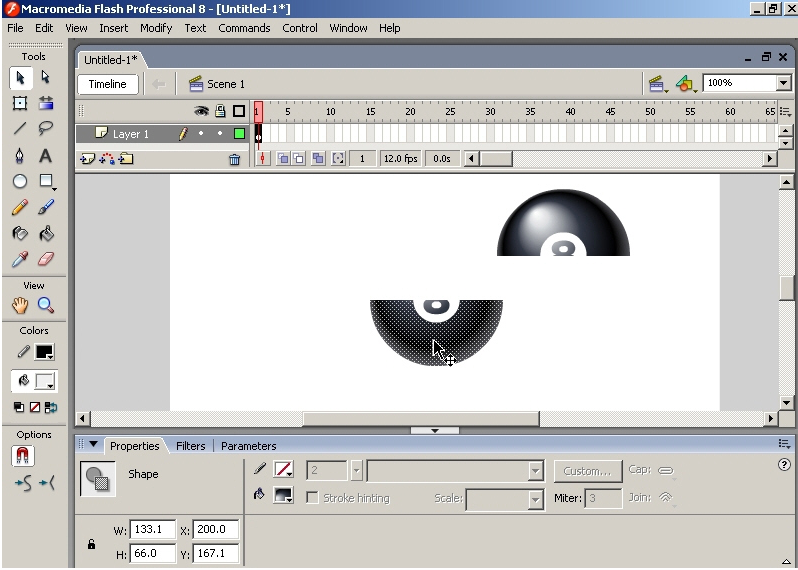Screen dimensions: 798x570
Task: Select the Paint Bucket tool
Action: click(46, 234)
